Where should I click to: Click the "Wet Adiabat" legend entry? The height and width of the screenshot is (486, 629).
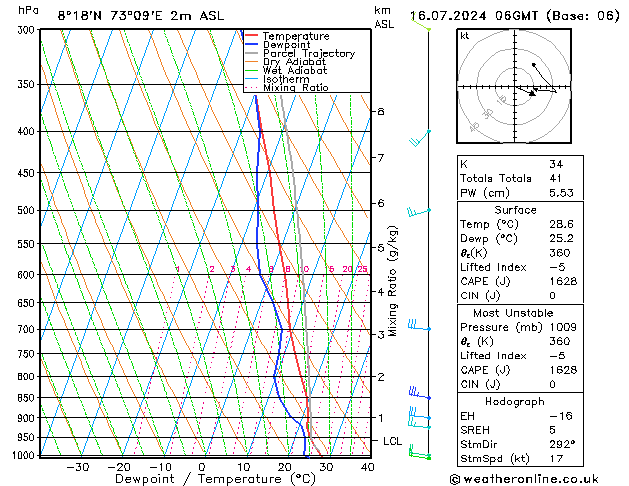(x=295, y=70)
